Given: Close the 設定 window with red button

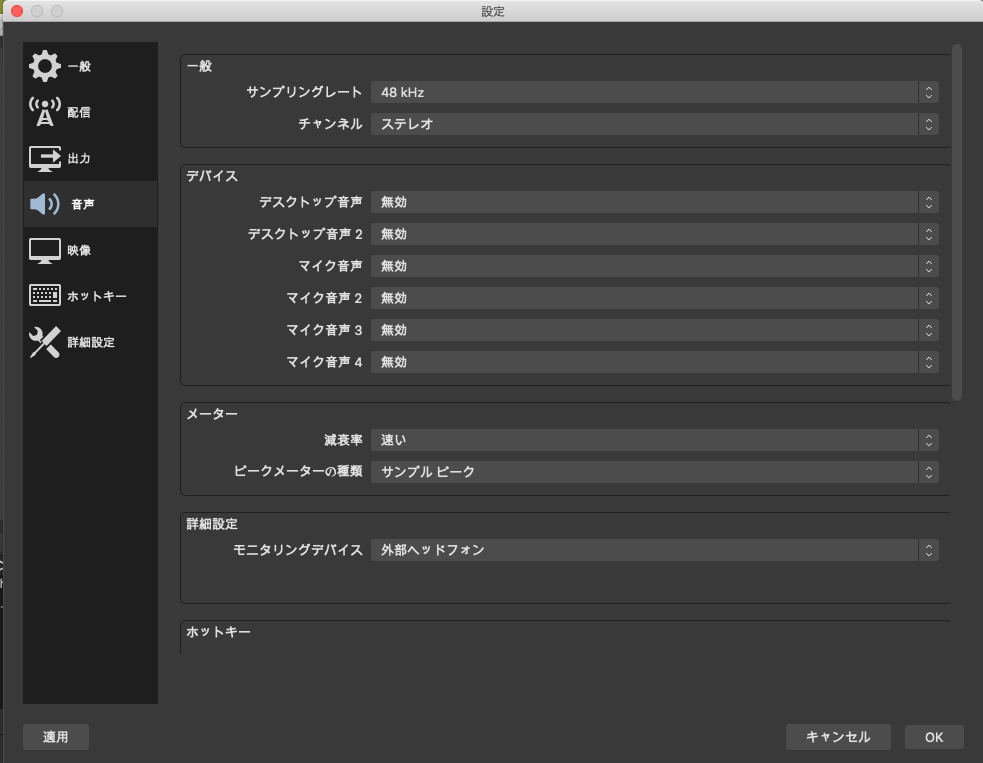Looking at the screenshot, I should pos(17,11).
